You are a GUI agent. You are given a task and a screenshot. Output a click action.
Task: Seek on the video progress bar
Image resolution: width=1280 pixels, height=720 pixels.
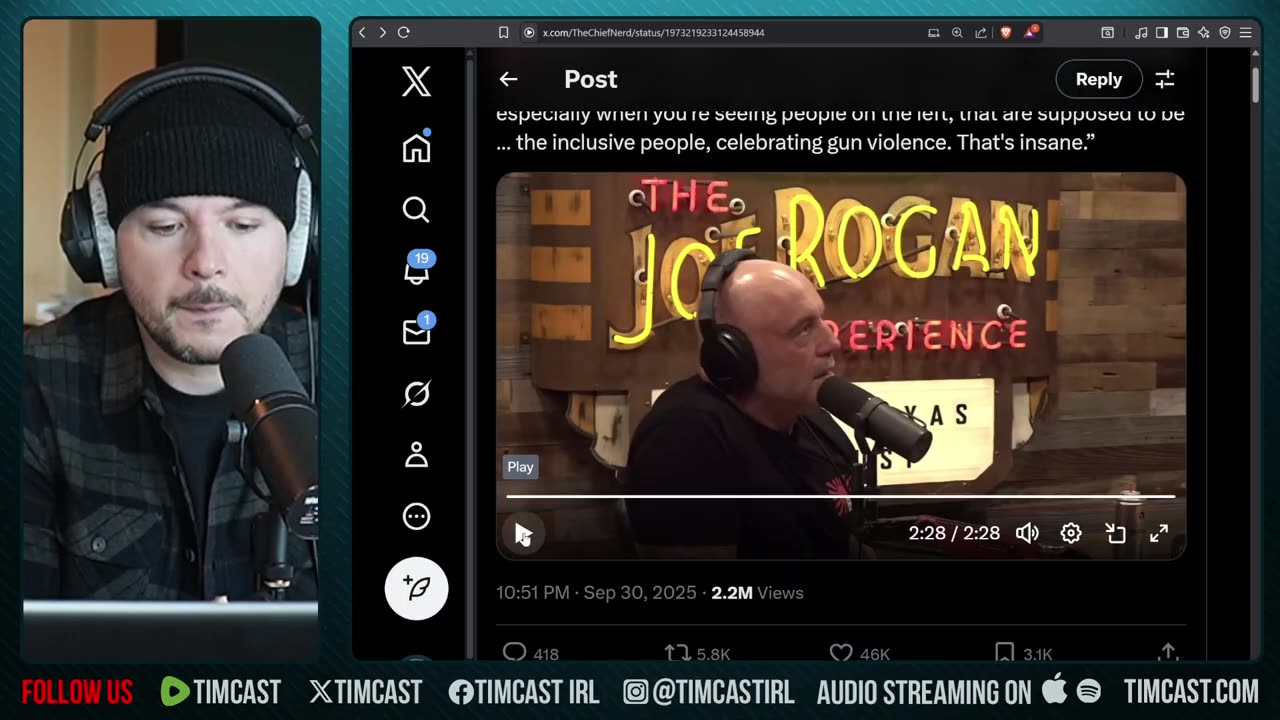click(840, 496)
